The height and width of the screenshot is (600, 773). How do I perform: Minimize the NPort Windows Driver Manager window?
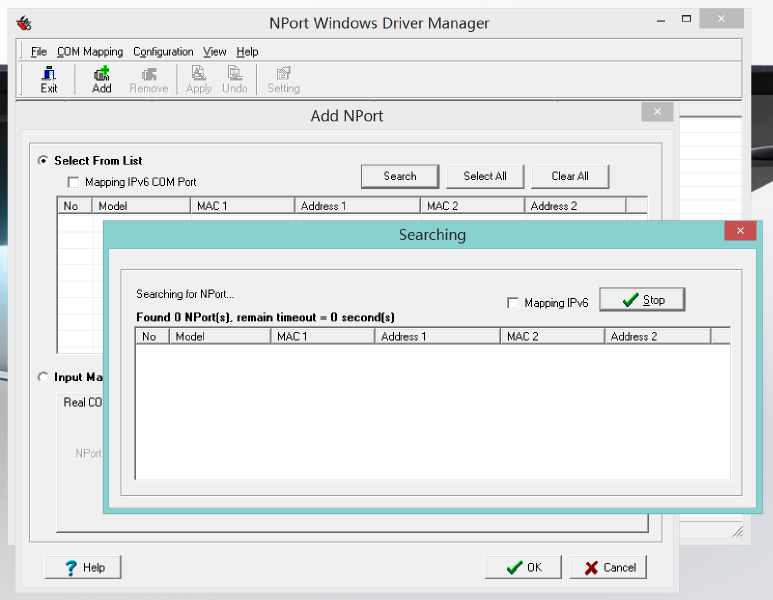coord(661,21)
